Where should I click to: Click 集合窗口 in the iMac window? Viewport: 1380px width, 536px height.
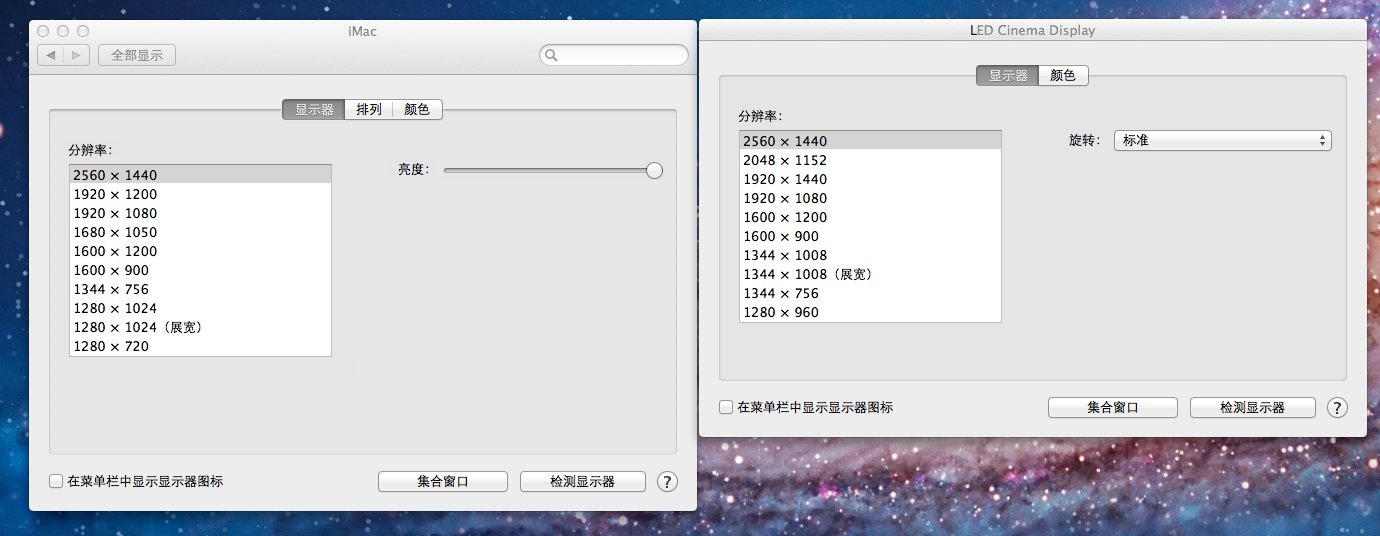443,481
